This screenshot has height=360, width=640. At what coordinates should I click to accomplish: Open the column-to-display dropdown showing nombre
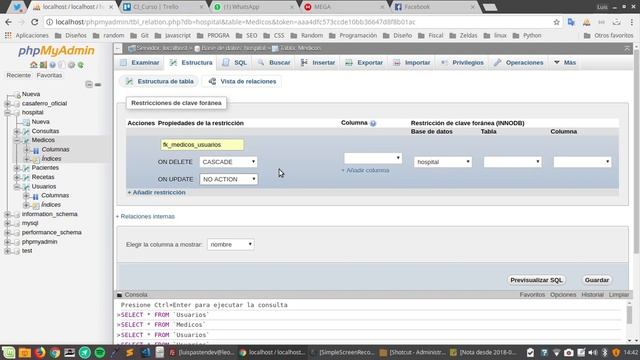231,244
